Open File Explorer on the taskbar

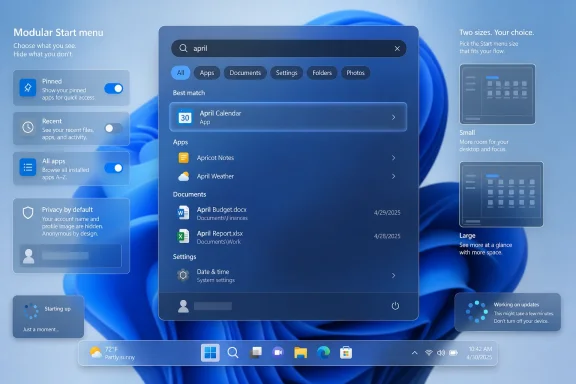[300, 353]
